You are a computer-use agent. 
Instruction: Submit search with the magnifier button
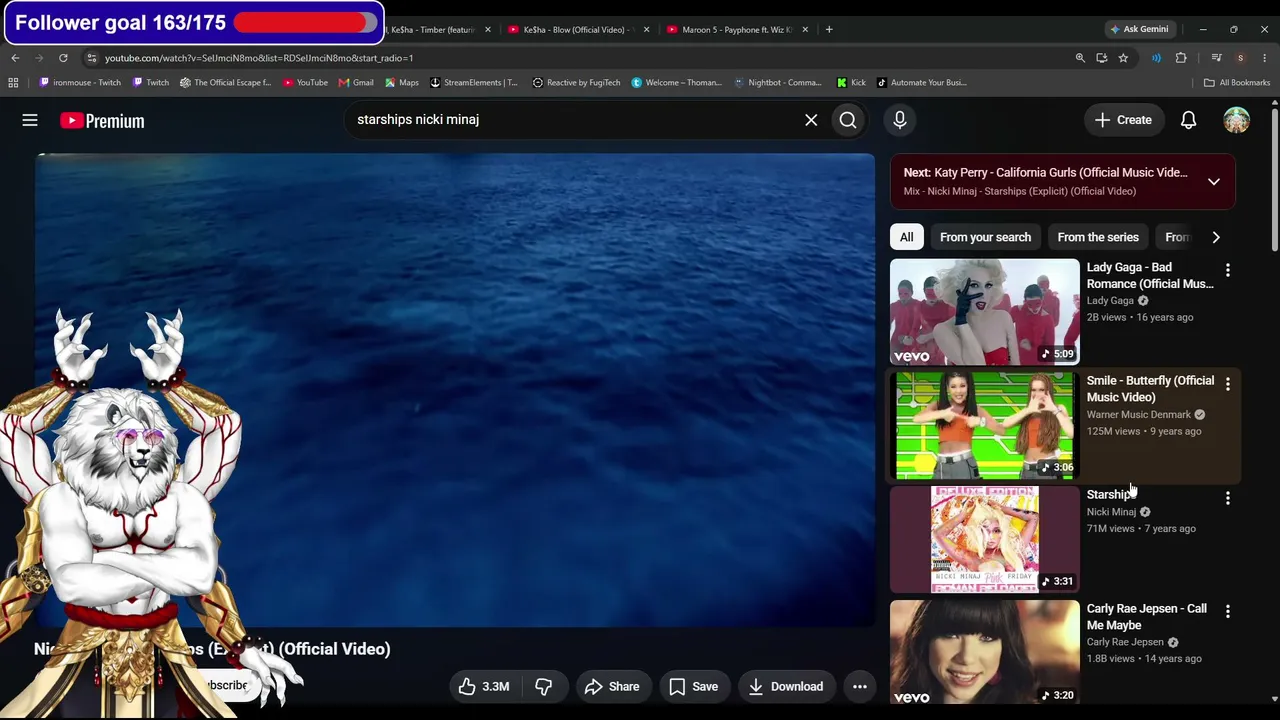click(848, 120)
